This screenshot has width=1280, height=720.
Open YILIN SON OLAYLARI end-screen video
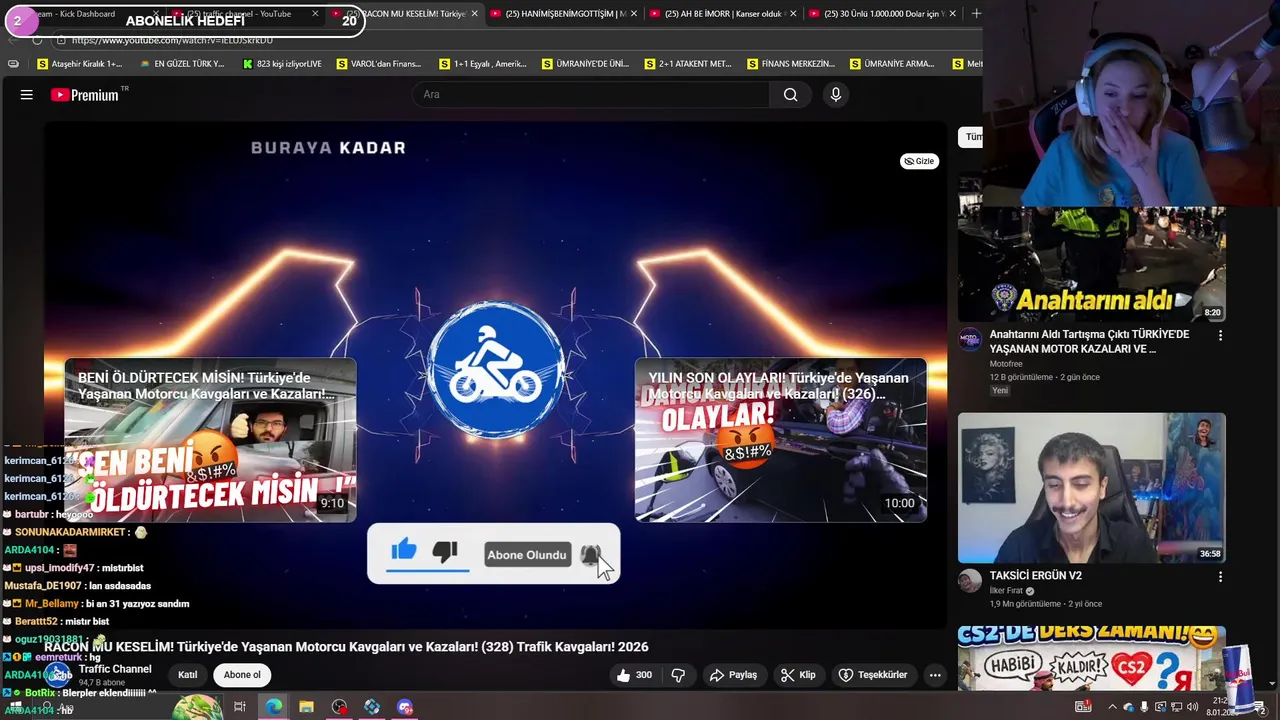780,440
